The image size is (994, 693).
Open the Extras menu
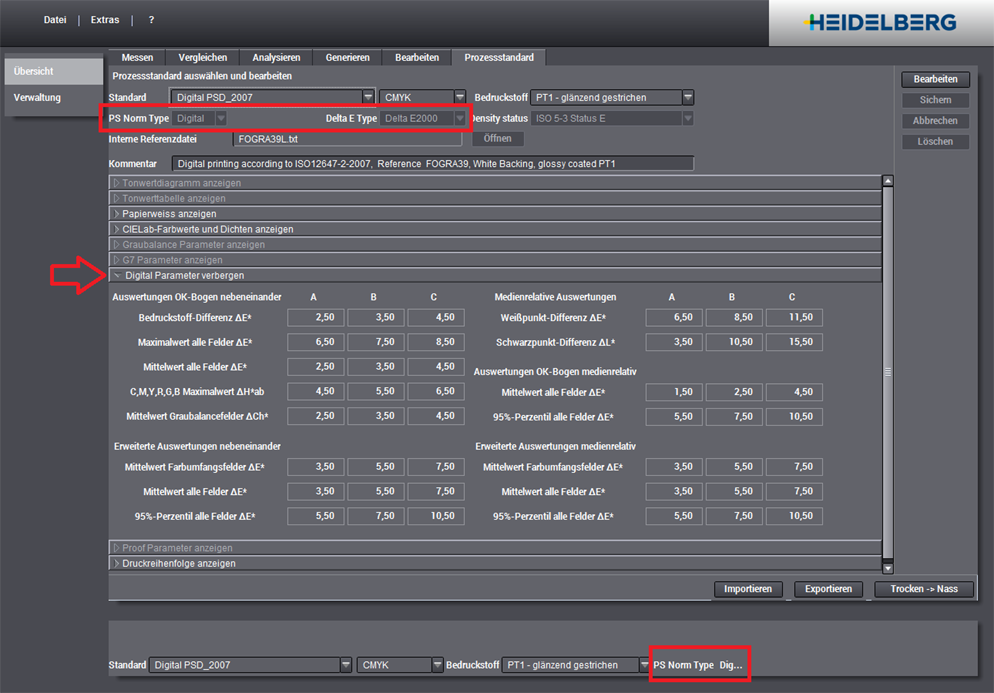click(105, 20)
